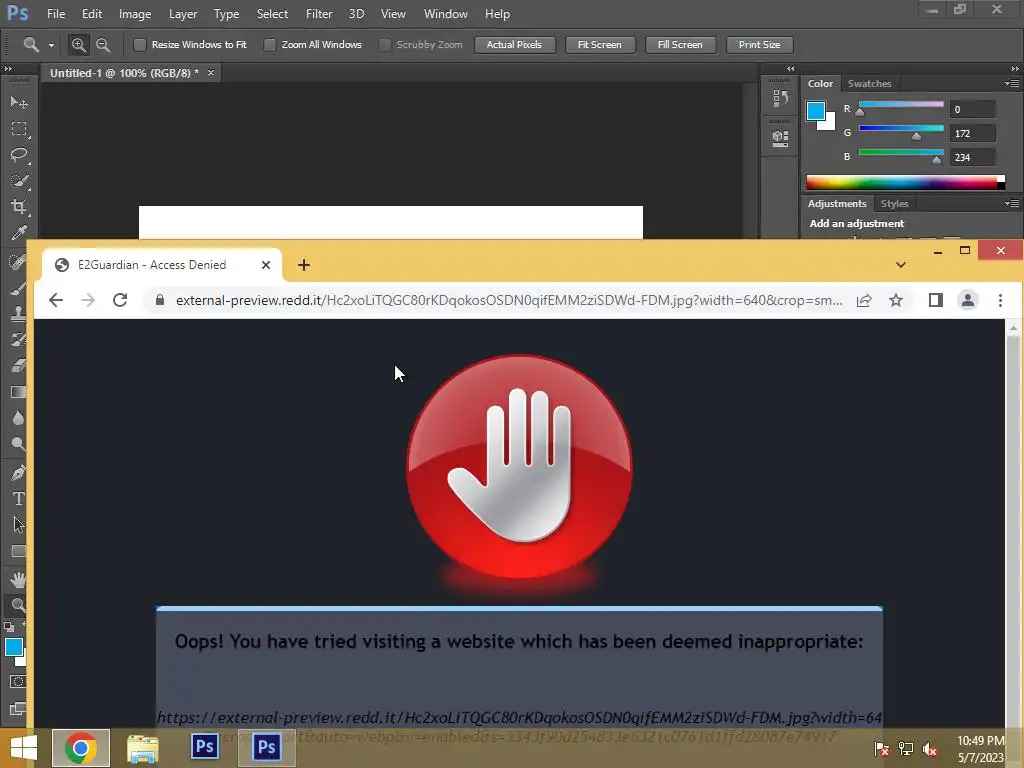Click the Fit Screen button
This screenshot has height=768, width=1024.
click(x=600, y=44)
